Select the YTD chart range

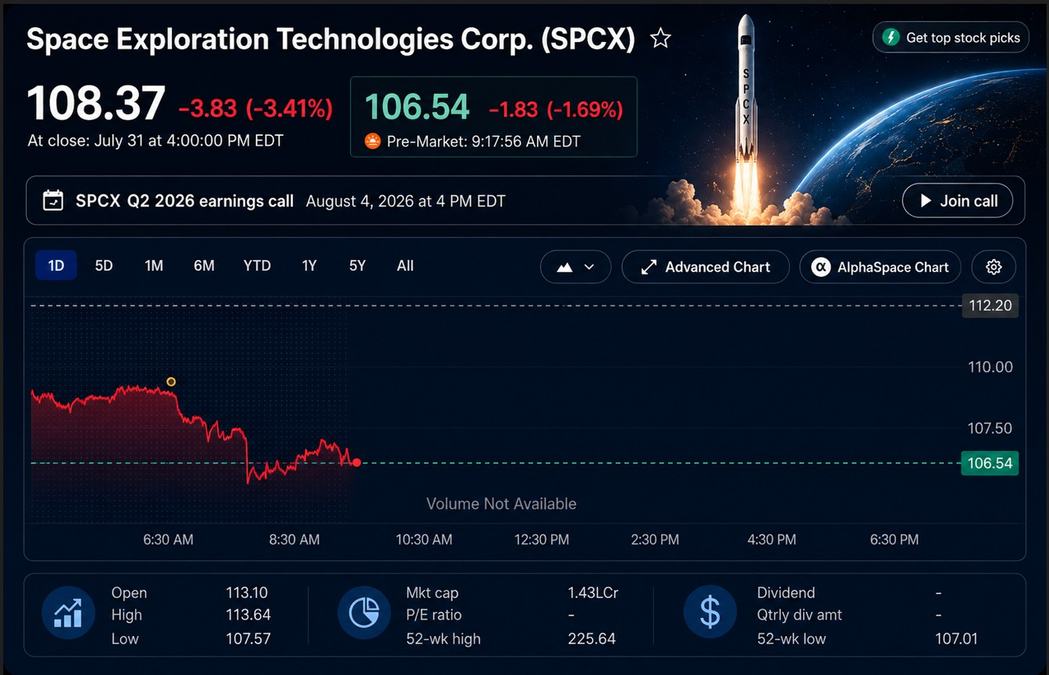point(257,266)
